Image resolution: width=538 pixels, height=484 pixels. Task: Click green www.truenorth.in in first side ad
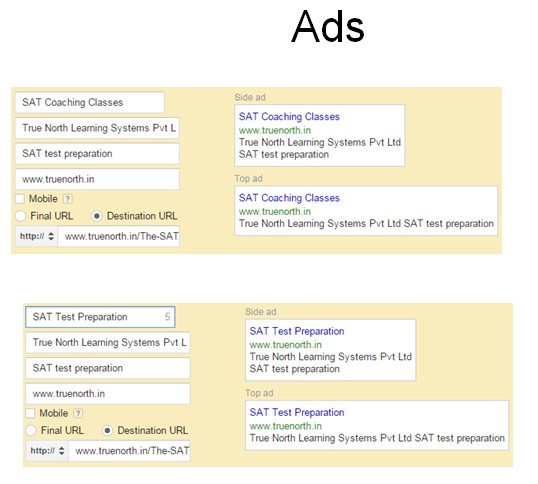pos(275,130)
